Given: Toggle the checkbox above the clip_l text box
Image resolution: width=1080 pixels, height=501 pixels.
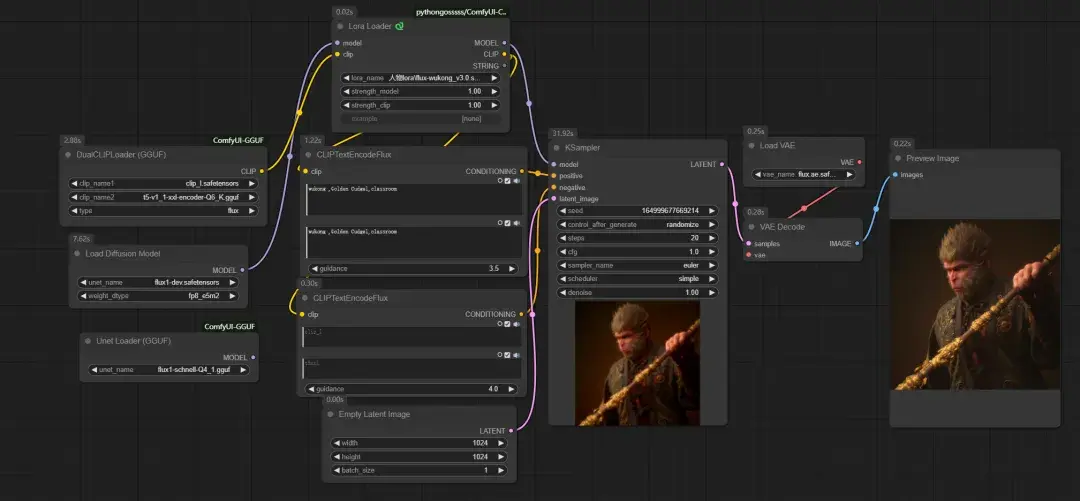Looking at the screenshot, I should tap(507, 322).
